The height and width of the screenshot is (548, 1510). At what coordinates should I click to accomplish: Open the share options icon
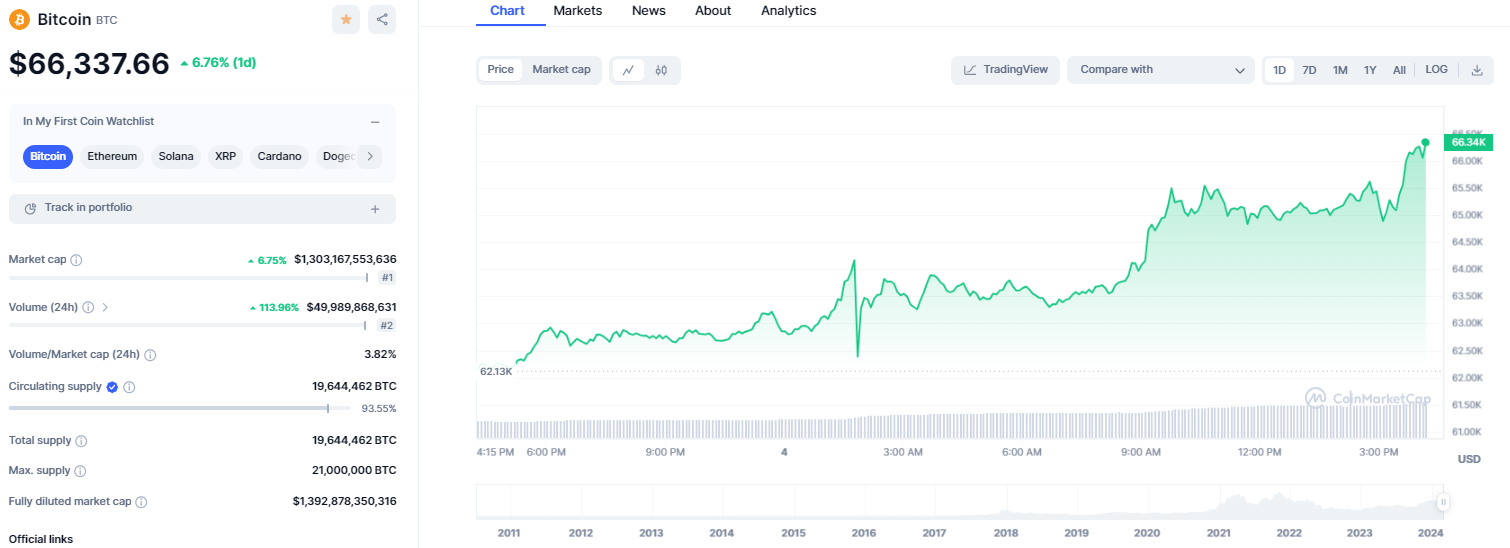[381, 19]
